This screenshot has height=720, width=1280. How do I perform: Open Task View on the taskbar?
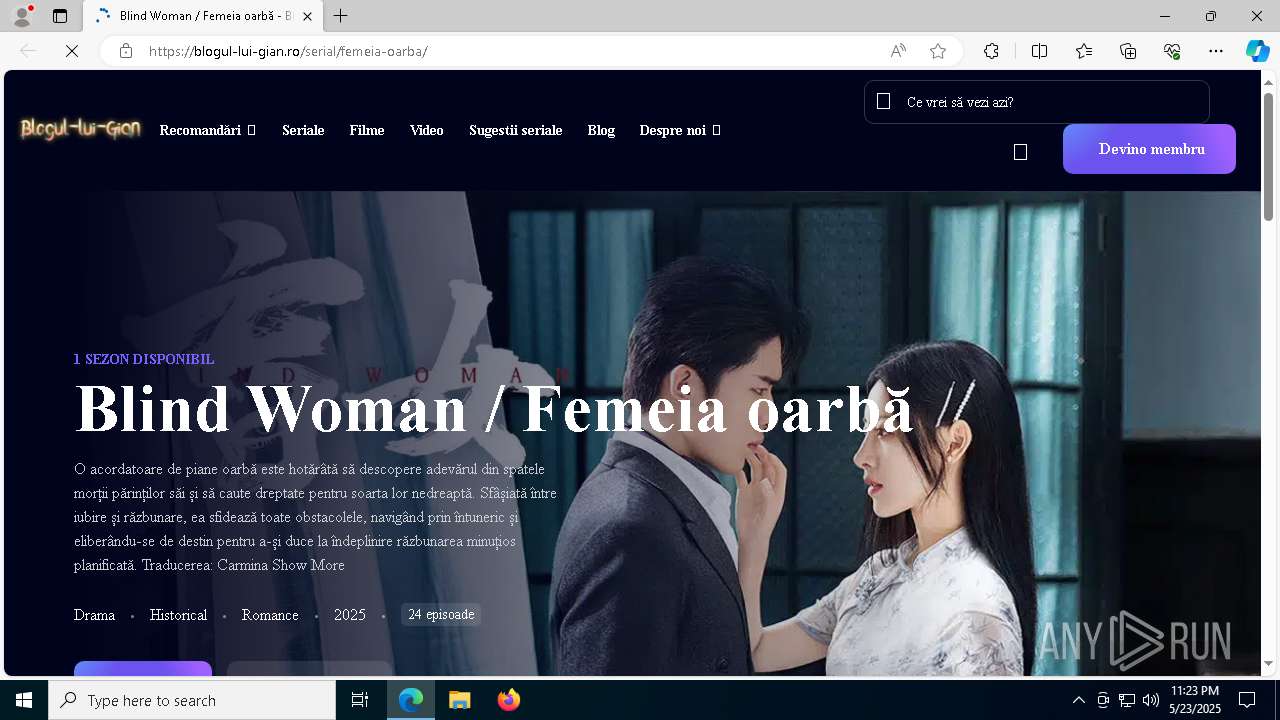360,700
